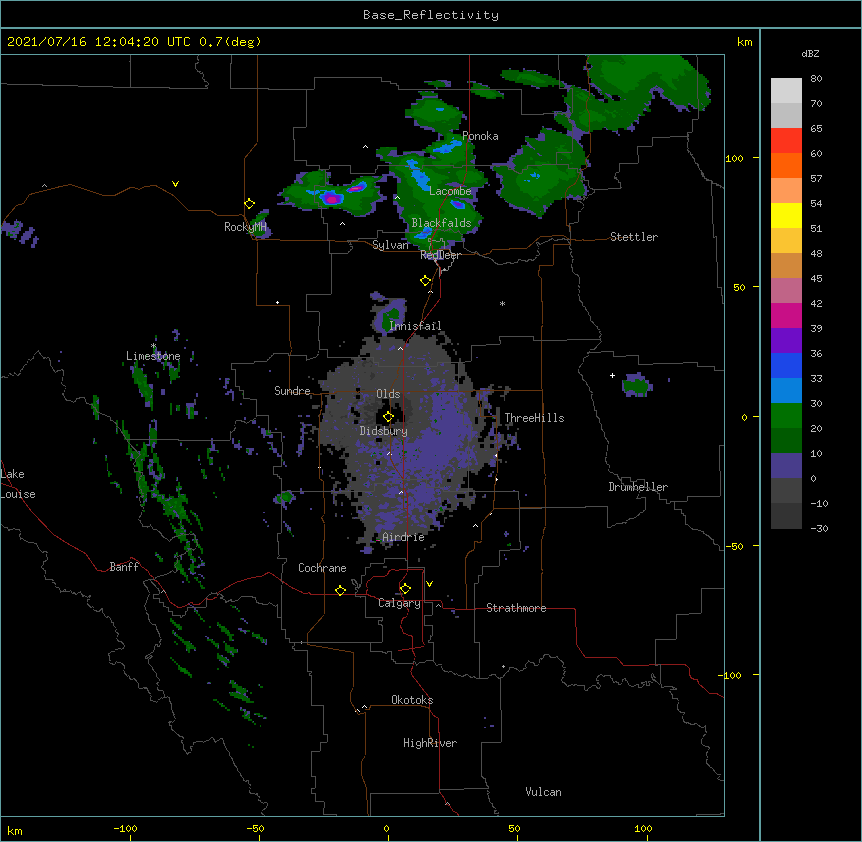
Task: Click the Lake Louise label
Action: point(17,484)
